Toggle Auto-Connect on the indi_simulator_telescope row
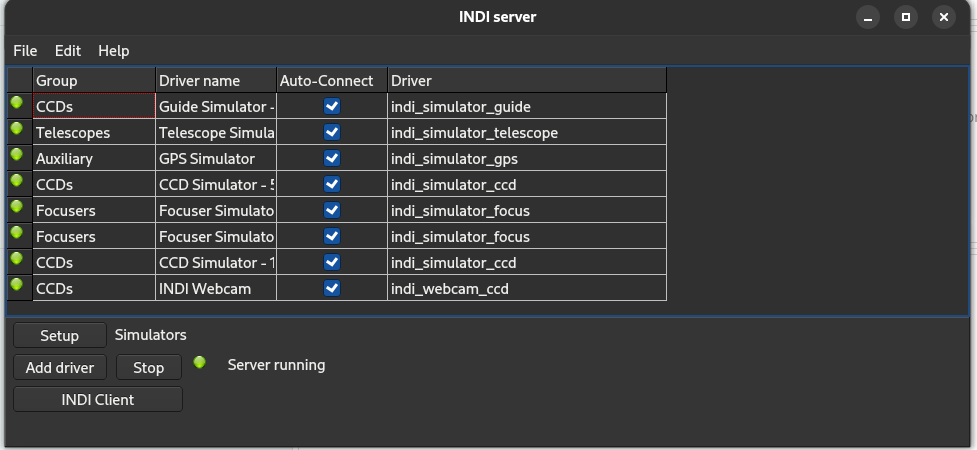977x450 pixels. click(332, 132)
